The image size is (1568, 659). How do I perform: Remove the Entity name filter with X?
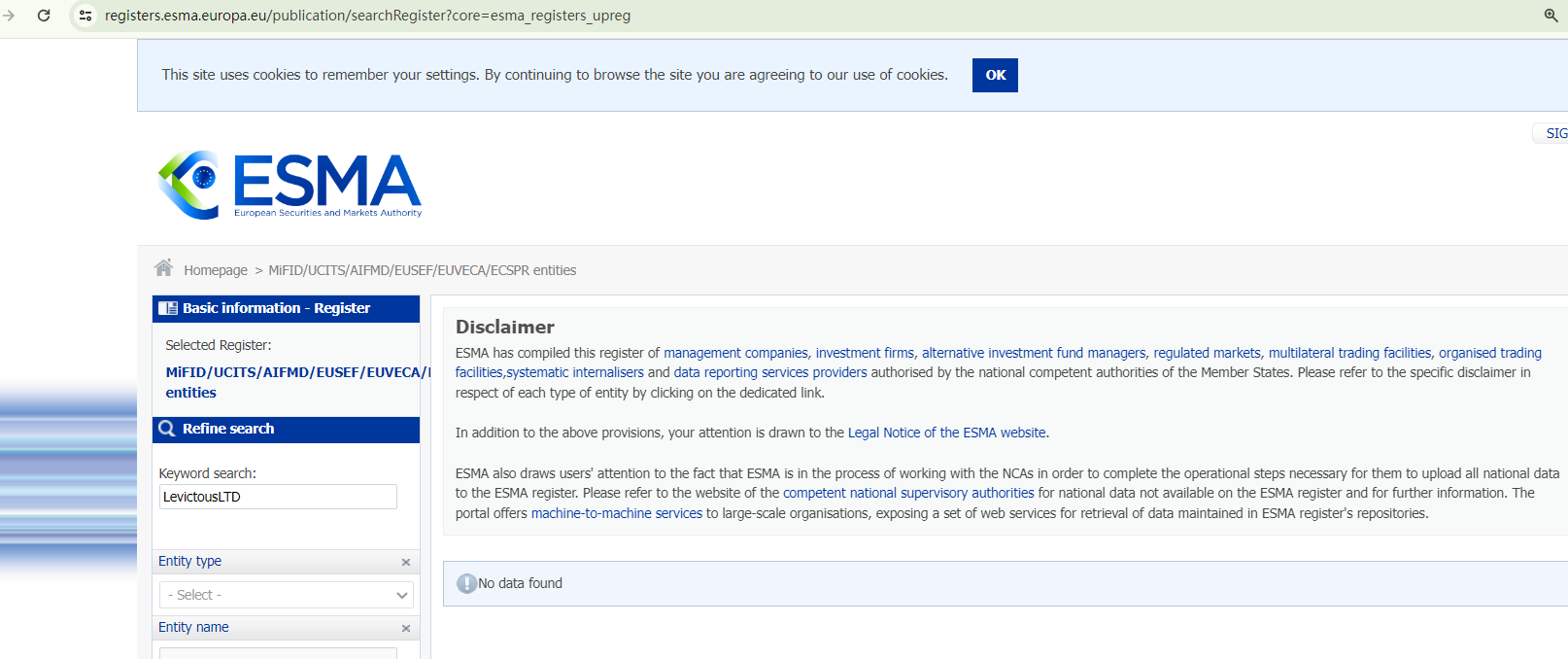tap(406, 628)
